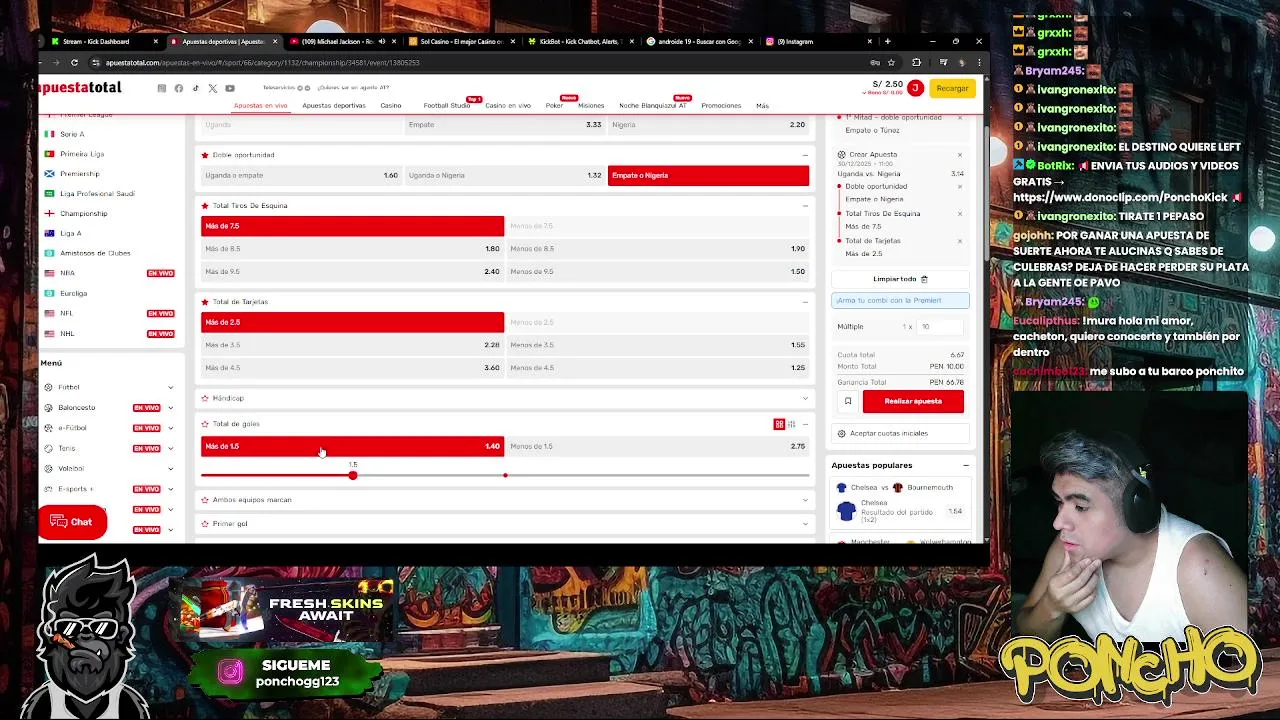Collapse the Doble oportunidad market

pyautogui.click(x=805, y=155)
